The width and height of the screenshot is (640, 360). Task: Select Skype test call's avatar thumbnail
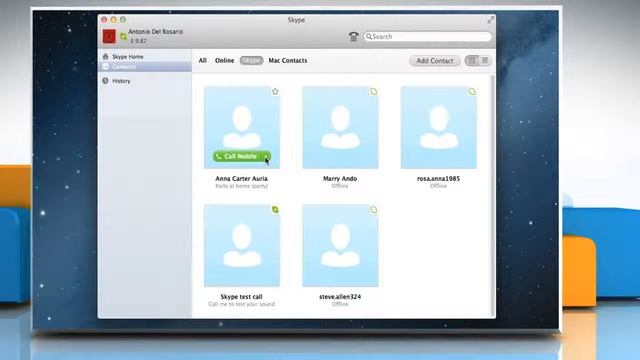242,246
